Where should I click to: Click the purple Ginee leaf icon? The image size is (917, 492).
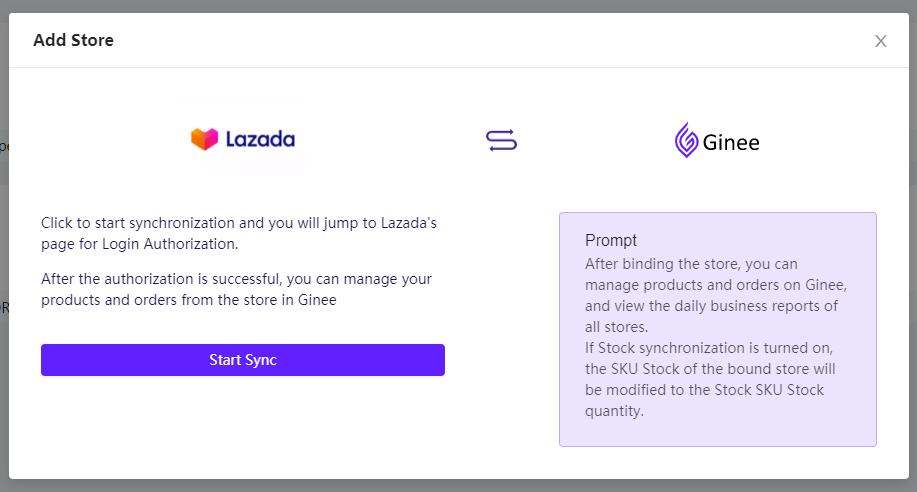pos(686,140)
